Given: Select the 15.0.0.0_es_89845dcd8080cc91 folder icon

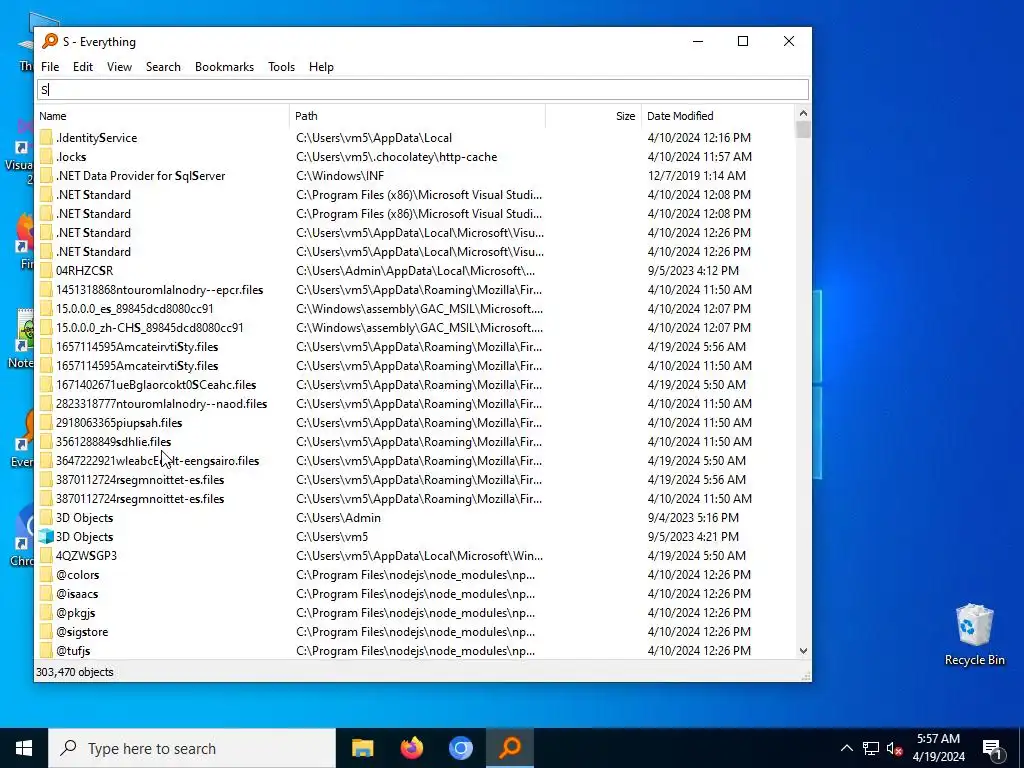Looking at the screenshot, I should tap(46, 308).
